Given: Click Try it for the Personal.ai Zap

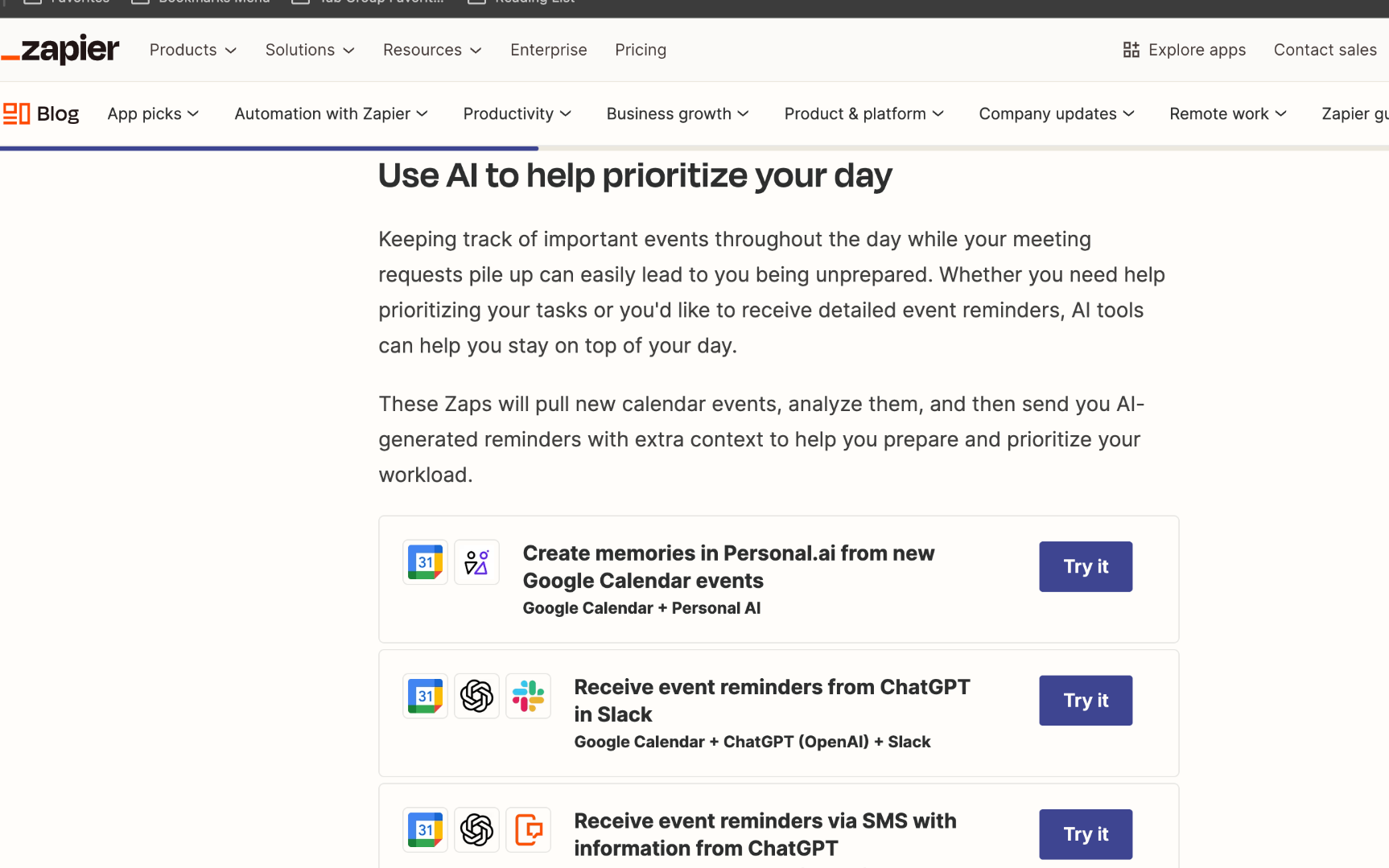Looking at the screenshot, I should (x=1085, y=566).
